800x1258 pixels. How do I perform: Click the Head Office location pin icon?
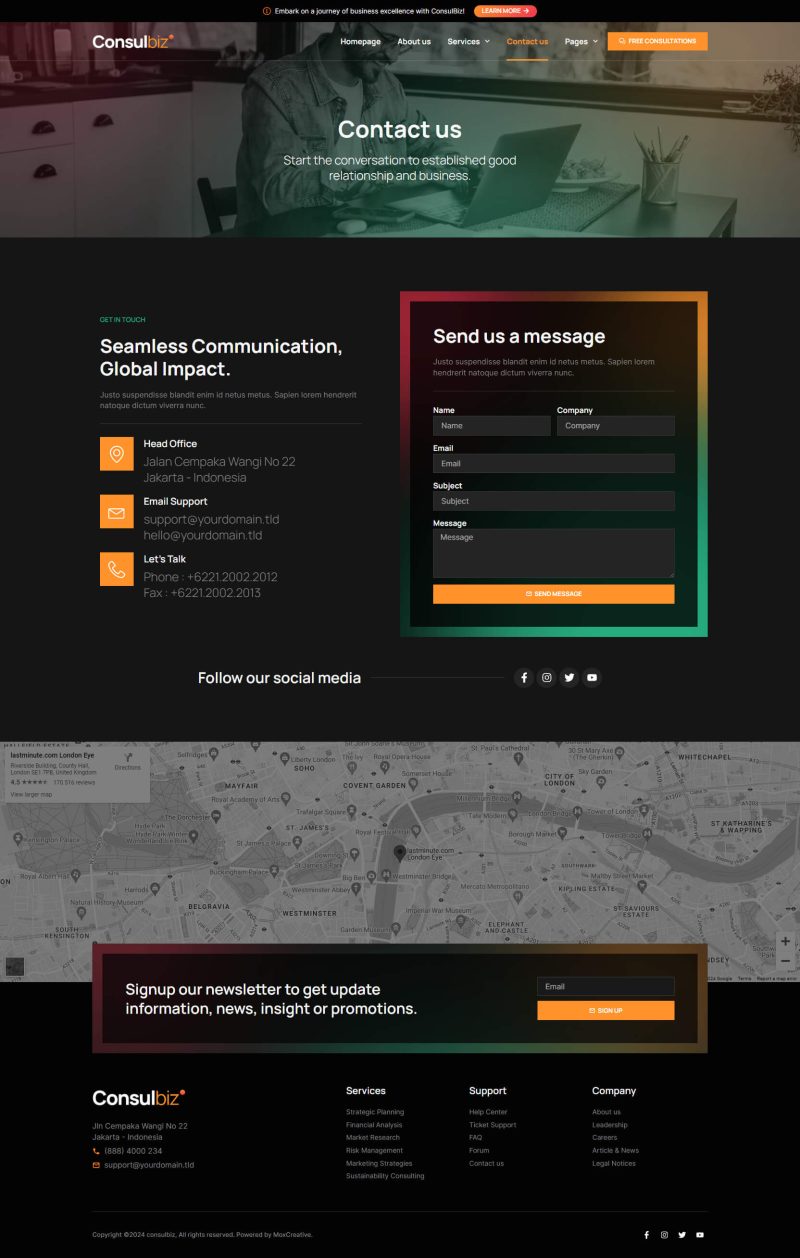pos(116,454)
